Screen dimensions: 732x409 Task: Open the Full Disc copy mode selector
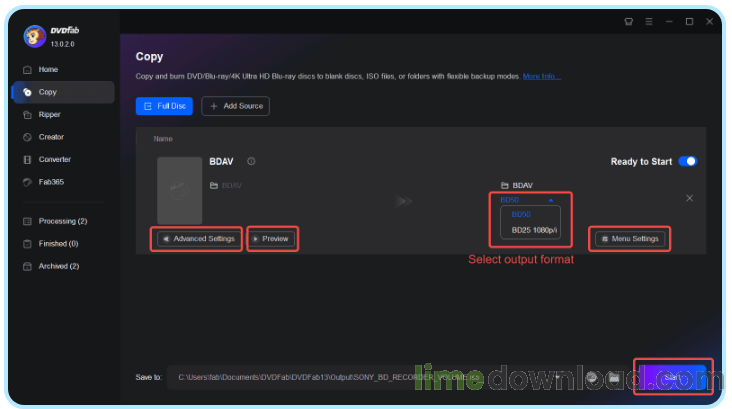coord(164,106)
